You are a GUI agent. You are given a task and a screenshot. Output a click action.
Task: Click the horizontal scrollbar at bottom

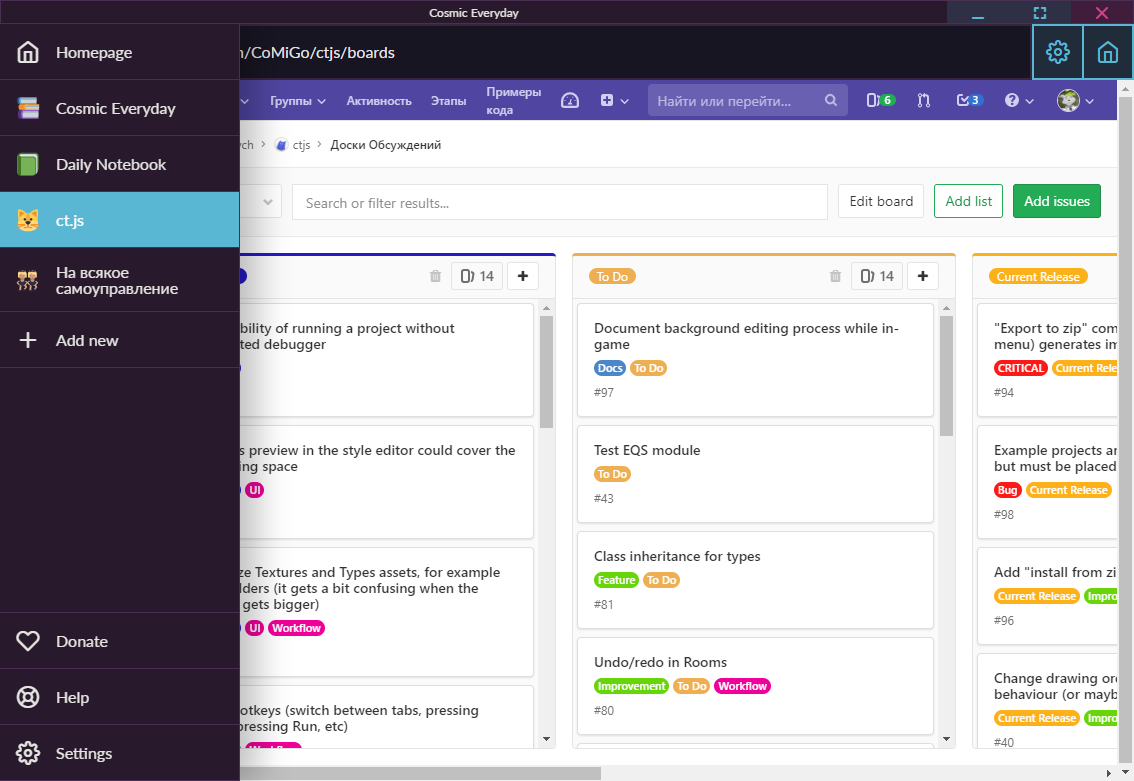[x=419, y=773]
